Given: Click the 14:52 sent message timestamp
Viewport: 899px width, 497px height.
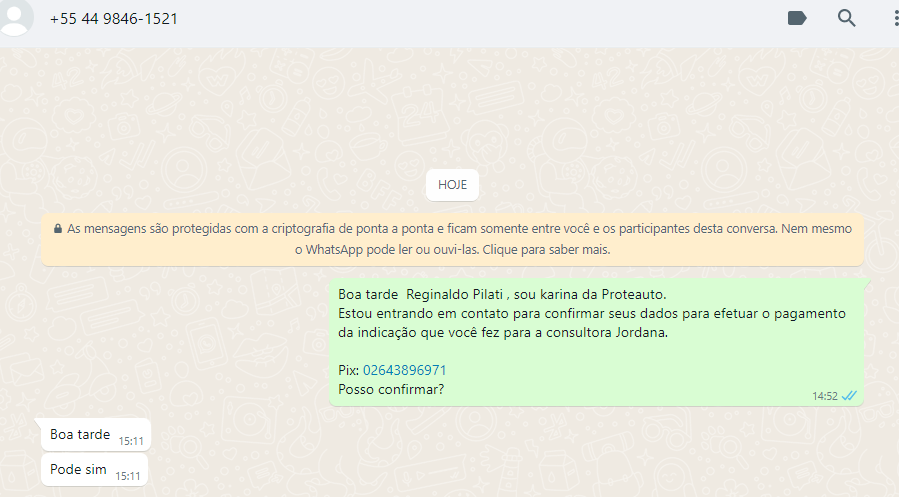Looking at the screenshot, I should [x=824, y=396].
